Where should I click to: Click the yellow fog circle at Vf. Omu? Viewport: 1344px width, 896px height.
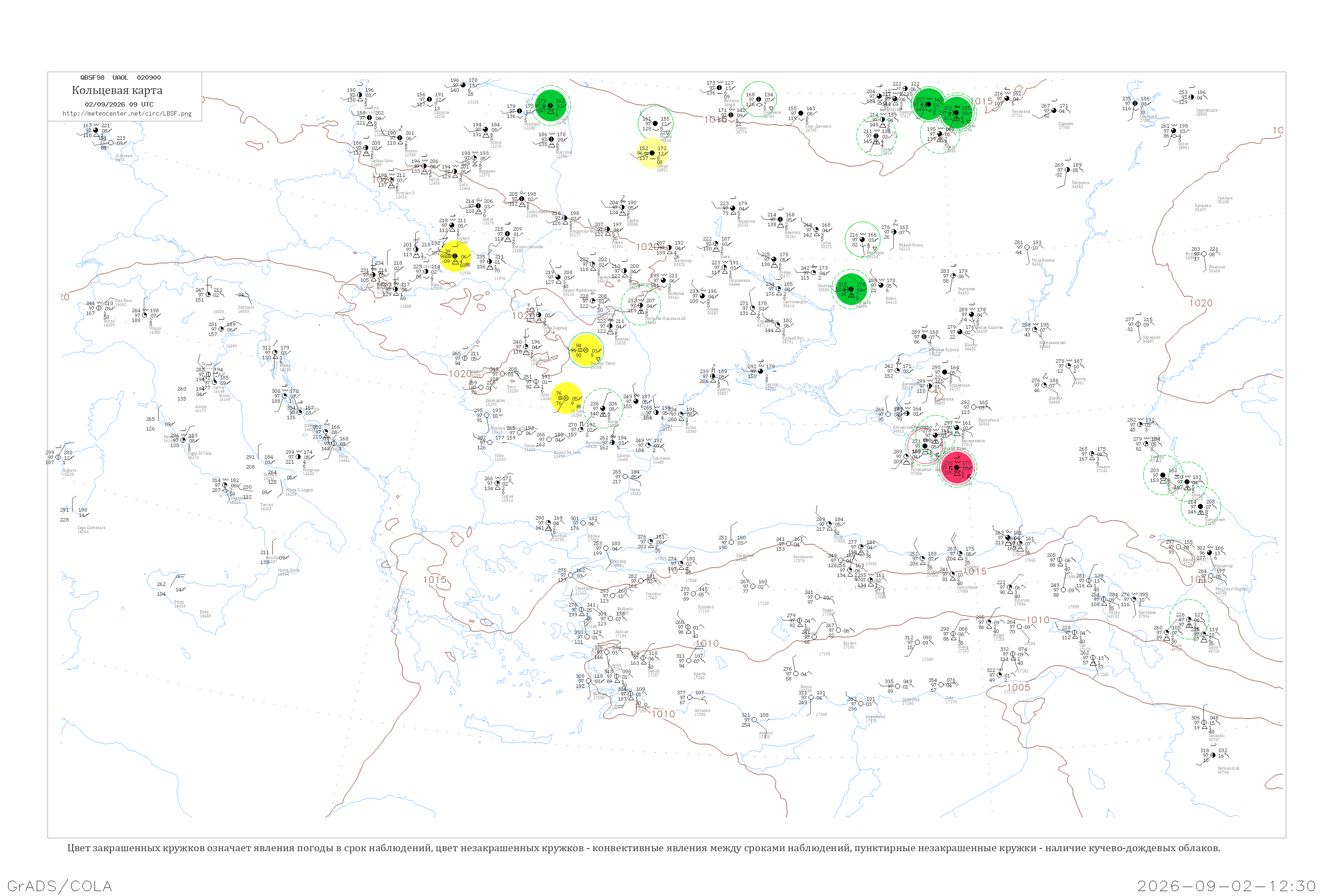pos(566,398)
